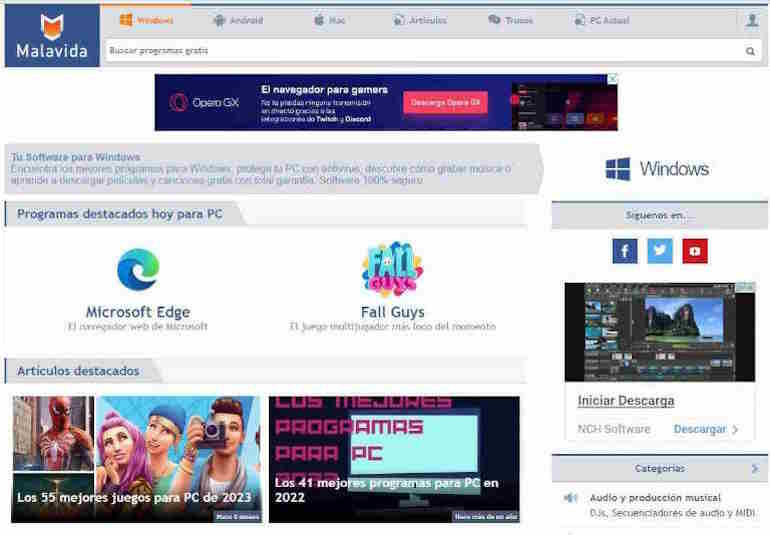The height and width of the screenshot is (535, 770).
Task: Click the 'Síguenos en...' header
Action: (660, 215)
